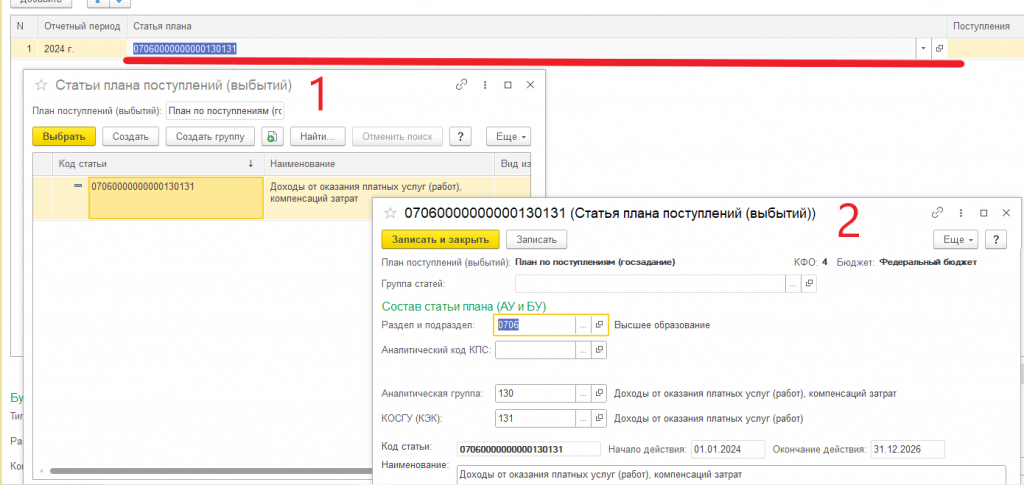Select code cell 07060000000000130131 in list
Image resolution: width=1024 pixels, height=485 pixels.
pyautogui.click(x=176, y=198)
